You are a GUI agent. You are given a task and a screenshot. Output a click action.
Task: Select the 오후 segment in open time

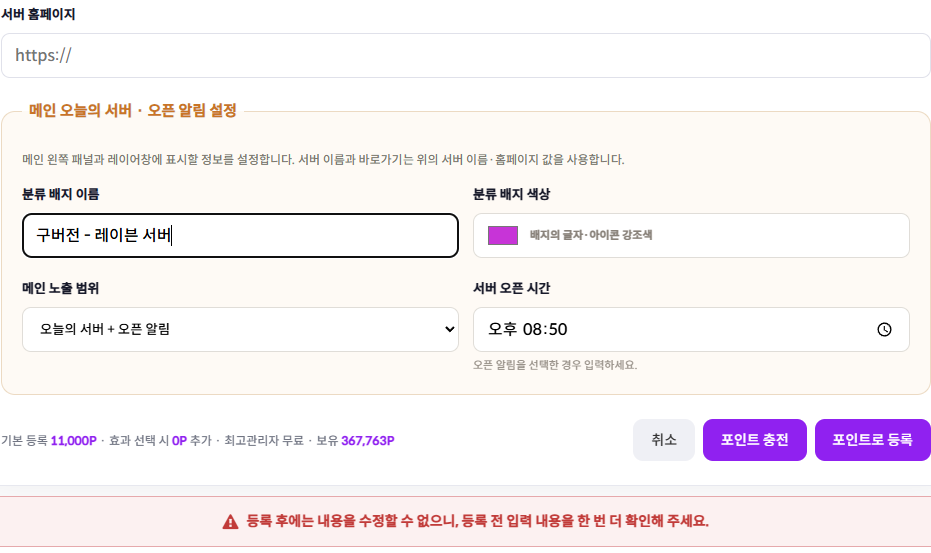502,329
